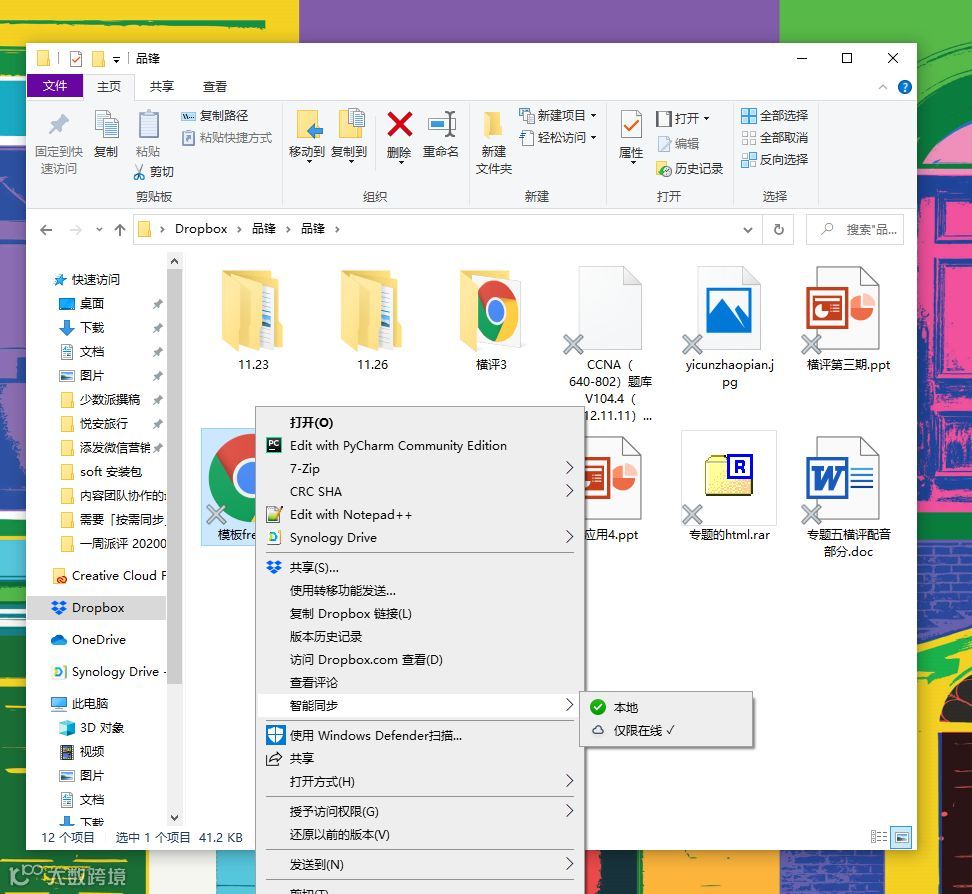
Task: Click the 重命名 icon
Action: pos(441,125)
